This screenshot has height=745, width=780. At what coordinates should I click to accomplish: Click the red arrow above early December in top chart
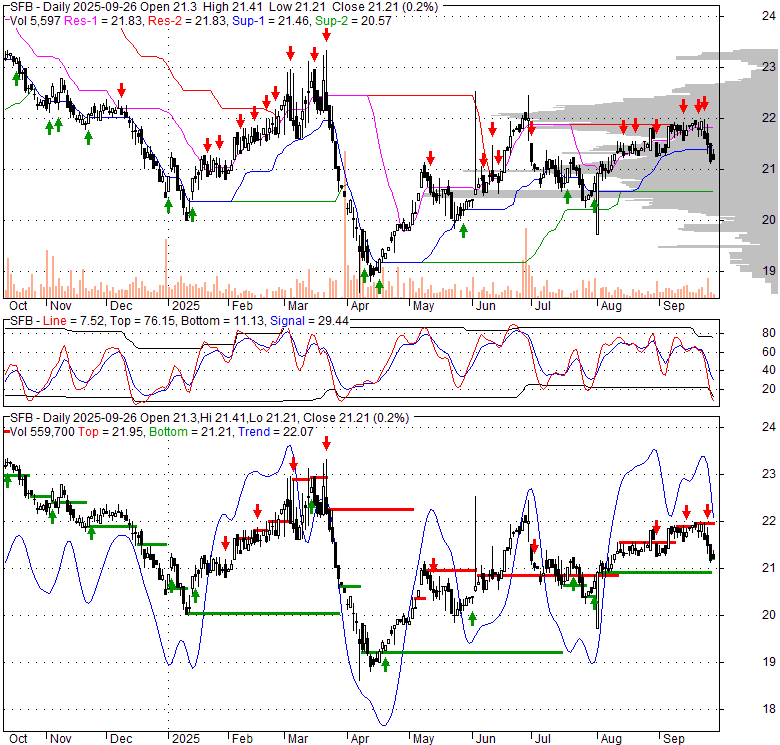point(121,90)
